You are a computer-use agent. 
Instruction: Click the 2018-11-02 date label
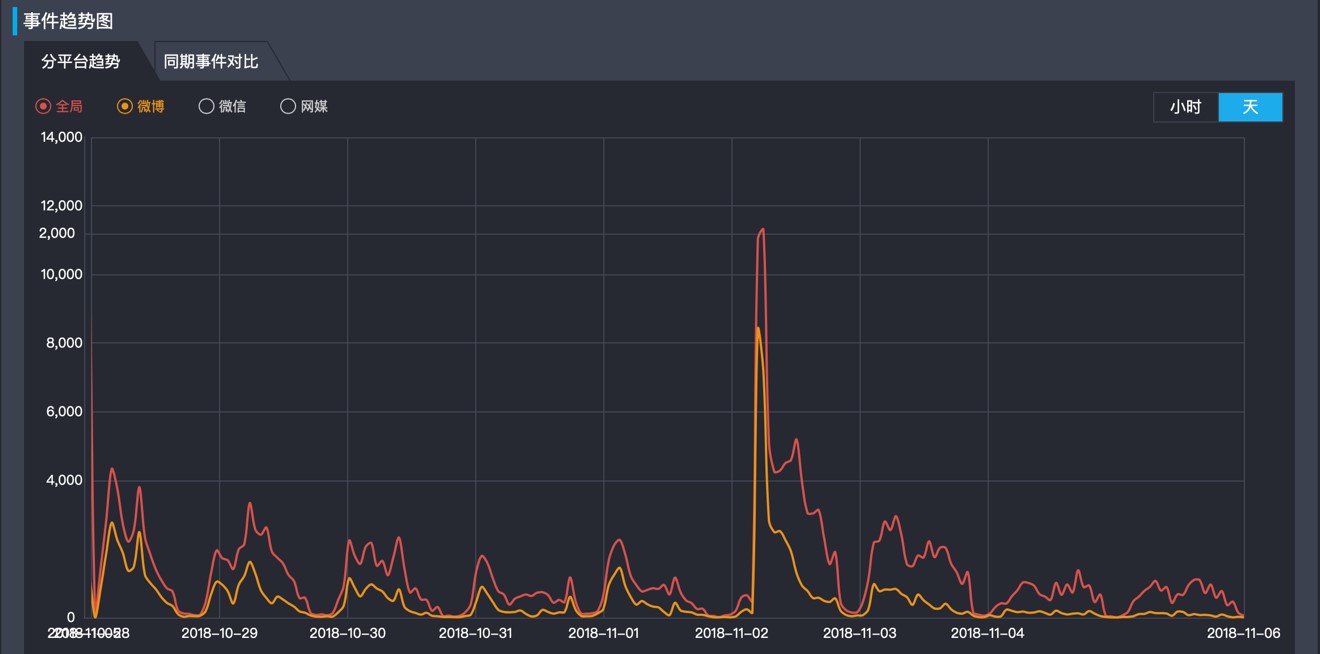pyautogui.click(x=732, y=633)
